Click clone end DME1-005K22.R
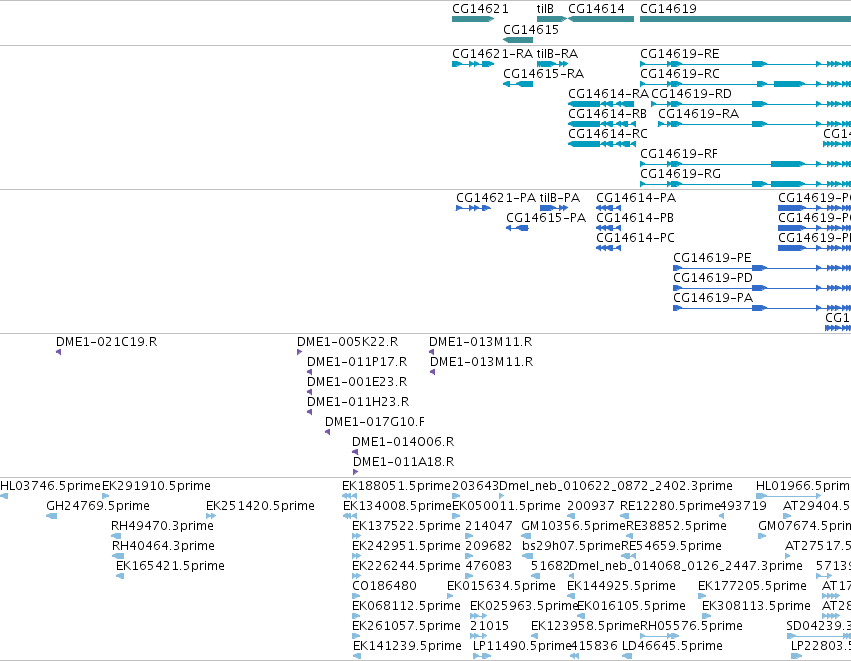The image size is (851, 661). coord(347,342)
